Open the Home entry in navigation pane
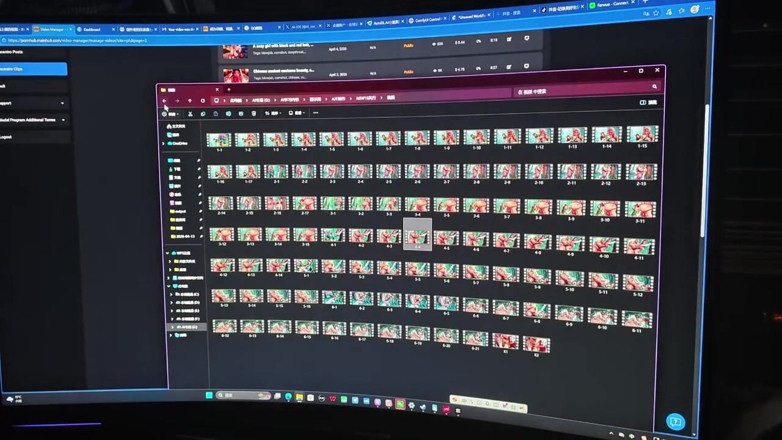Image resolution: width=782 pixels, height=440 pixels. click(x=176, y=126)
